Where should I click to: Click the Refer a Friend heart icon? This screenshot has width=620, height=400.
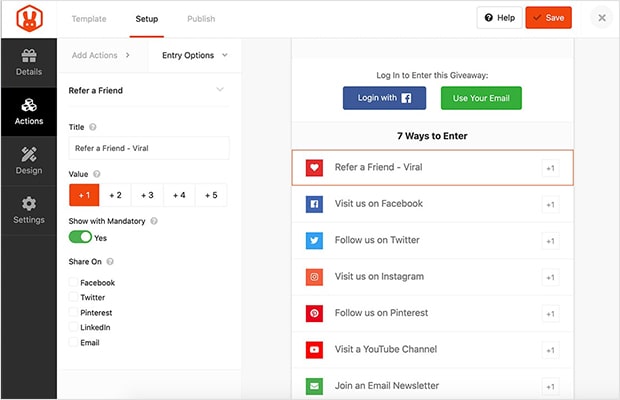click(x=314, y=168)
